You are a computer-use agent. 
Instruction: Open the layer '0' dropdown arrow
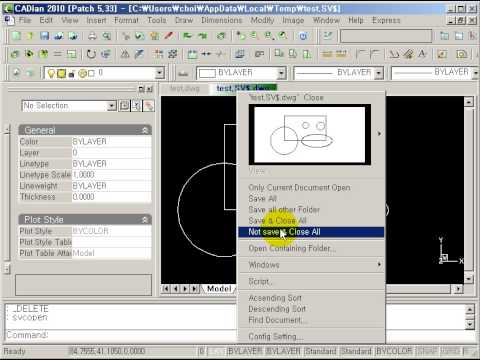click(159, 73)
